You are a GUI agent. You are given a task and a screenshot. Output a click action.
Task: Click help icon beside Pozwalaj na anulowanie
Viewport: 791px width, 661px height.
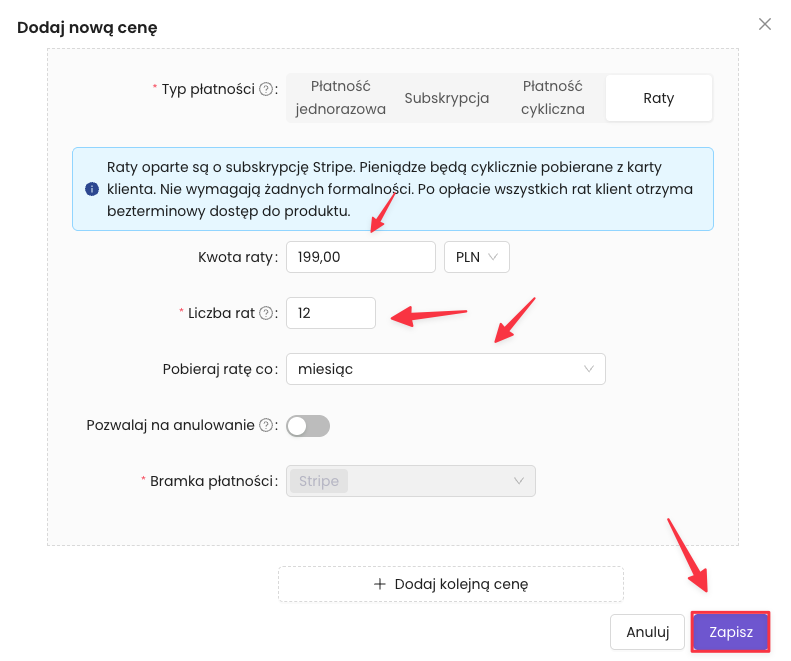pyautogui.click(x=266, y=425)
